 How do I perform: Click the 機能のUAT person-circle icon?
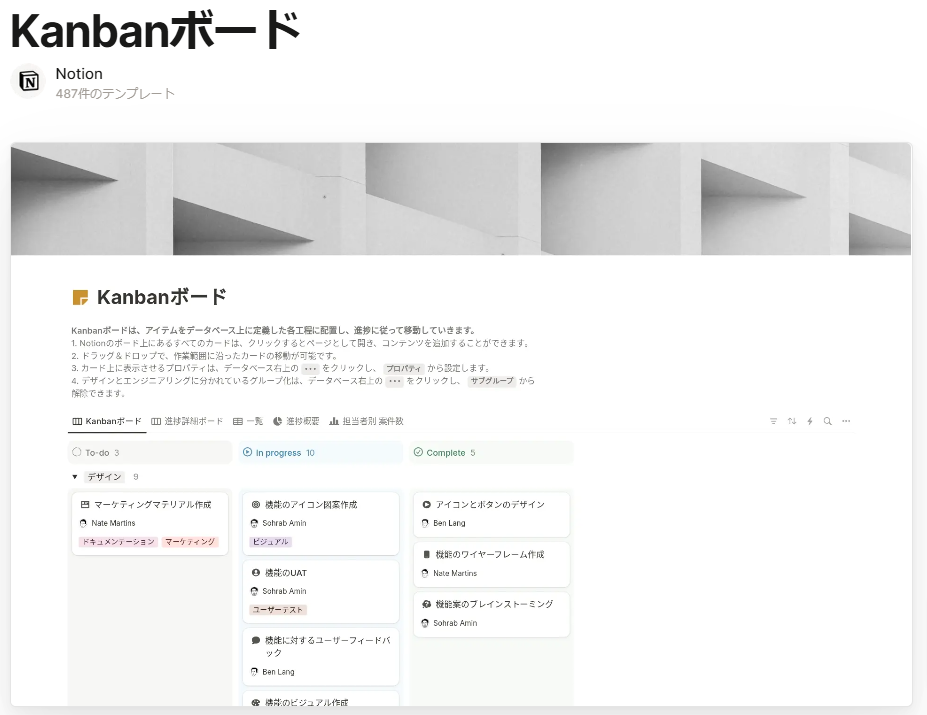point(255,572)
